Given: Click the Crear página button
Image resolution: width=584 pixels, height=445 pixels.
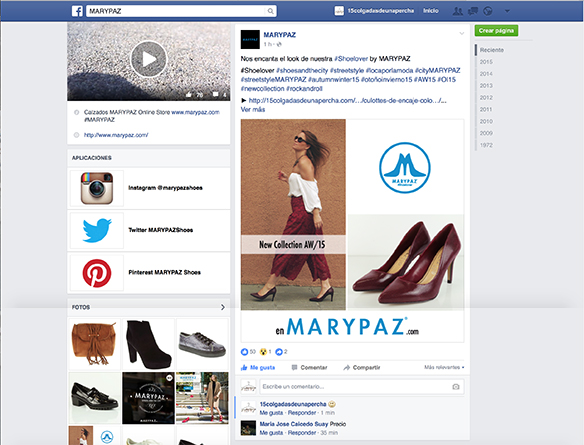Looking at the screenshot, I should tap(496, 31).
